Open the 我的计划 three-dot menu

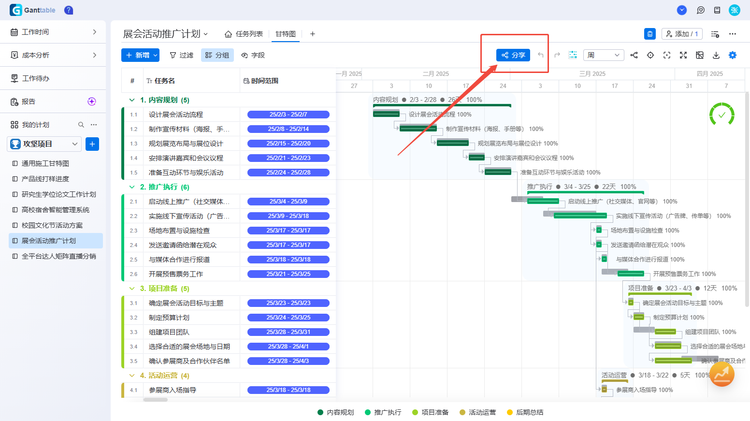94,125
